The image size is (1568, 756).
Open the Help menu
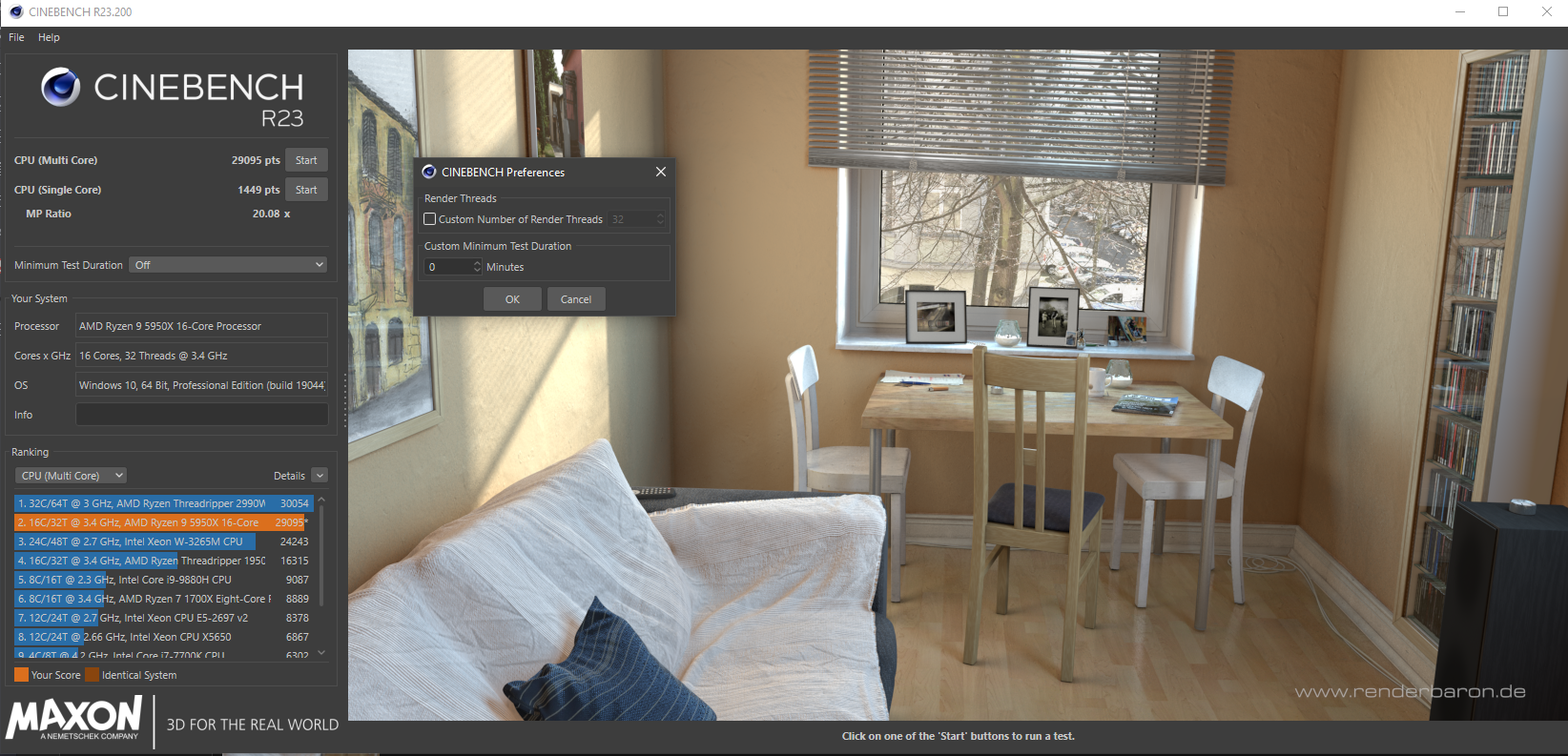click(49, 37)
